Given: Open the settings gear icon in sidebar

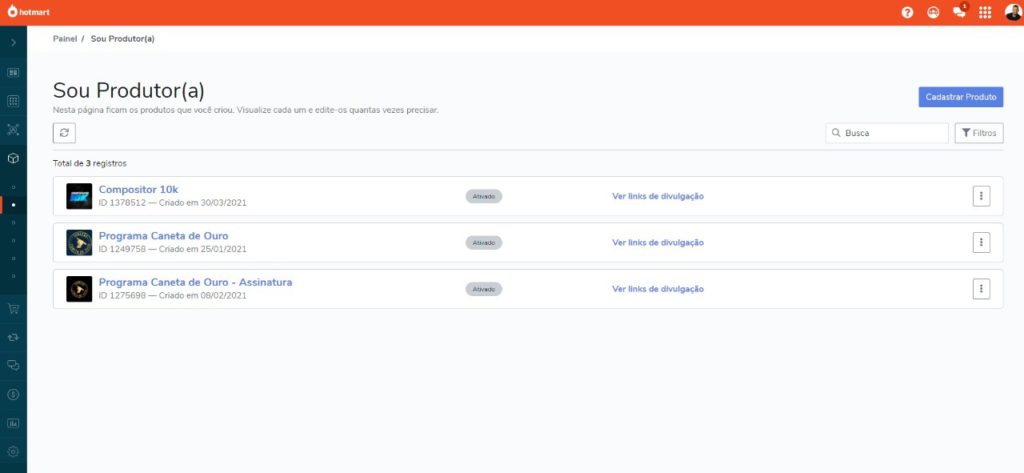Looking at the screenshot, I should click(x=13, y=451).
